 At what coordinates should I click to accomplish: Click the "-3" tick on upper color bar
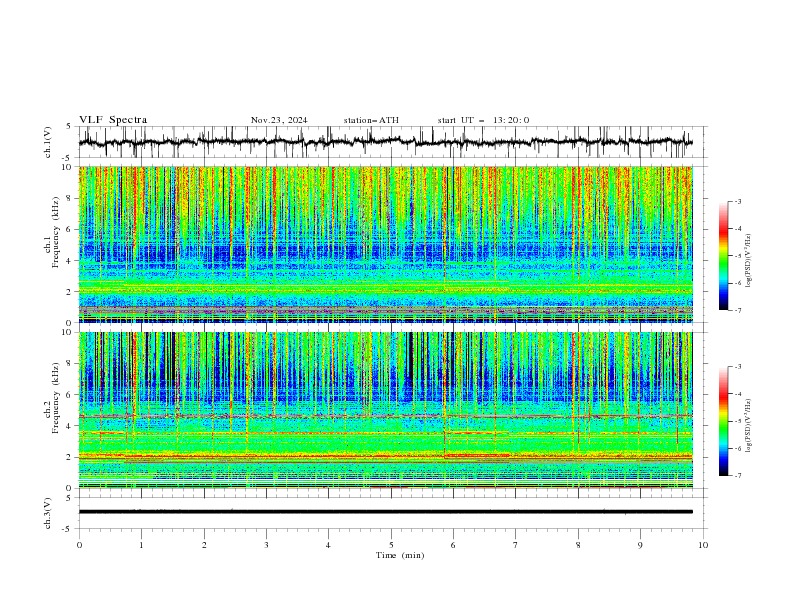pyautogui.click(x=737, y=201)
